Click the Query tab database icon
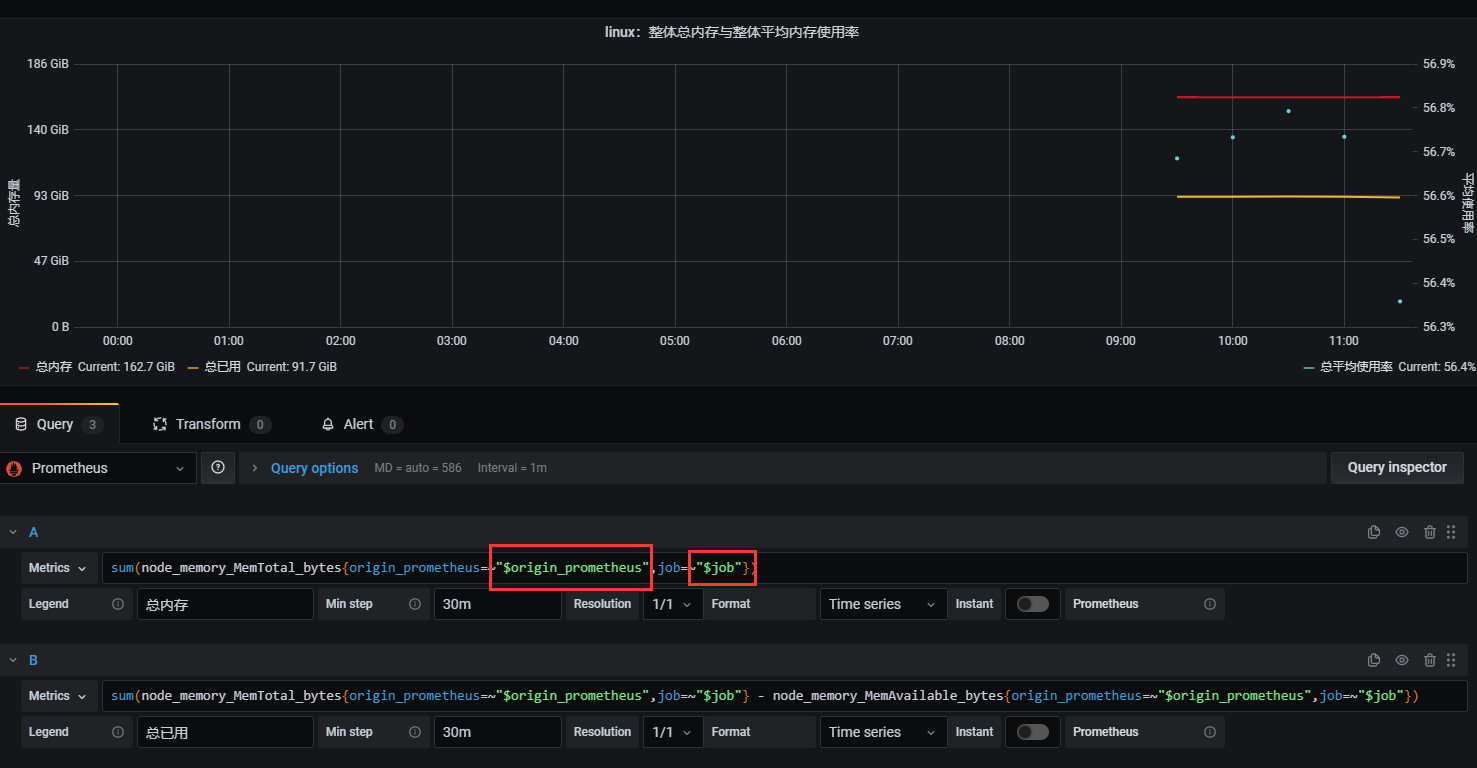The width and height of the screenshot is (1477, 768). [x=21, y=424]
